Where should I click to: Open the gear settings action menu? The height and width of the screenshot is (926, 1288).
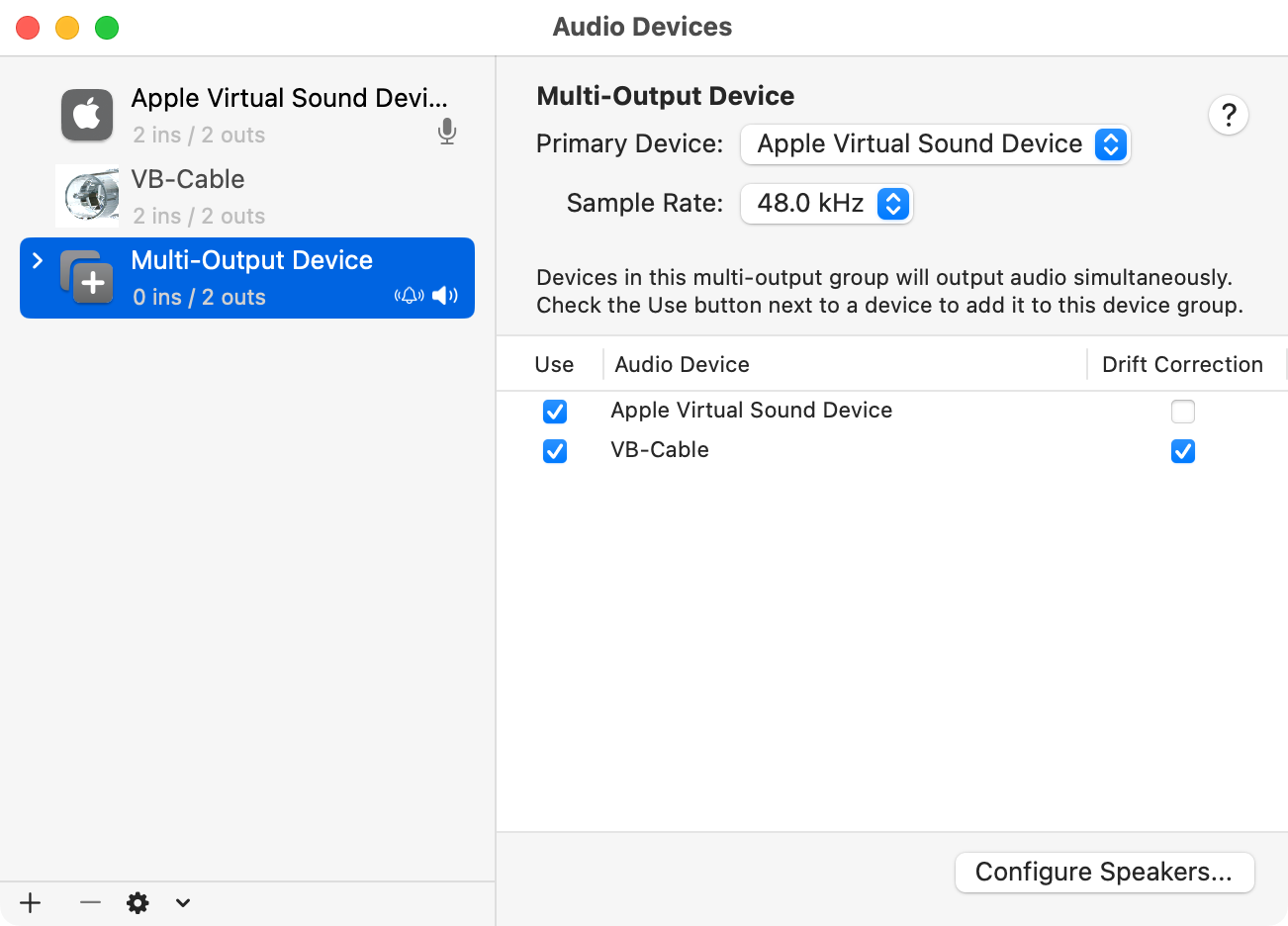138,902
